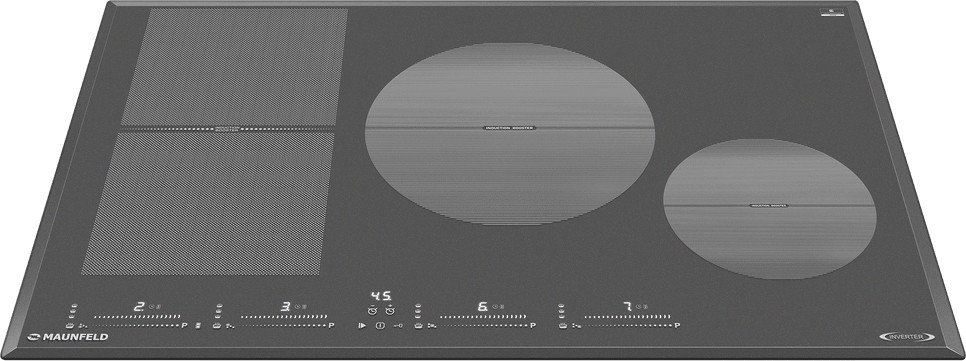Tap the timer minus clock icon
Image resolution: width=966 pixels, height=361 pixels.
click(x=372, y=310)
